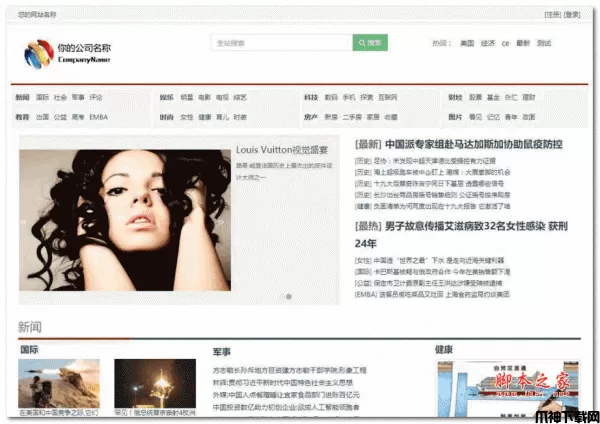This screenshot has width=600, height=424.
Task: Open 数码 in the navigation bar
Action: (x=331, y=97)
